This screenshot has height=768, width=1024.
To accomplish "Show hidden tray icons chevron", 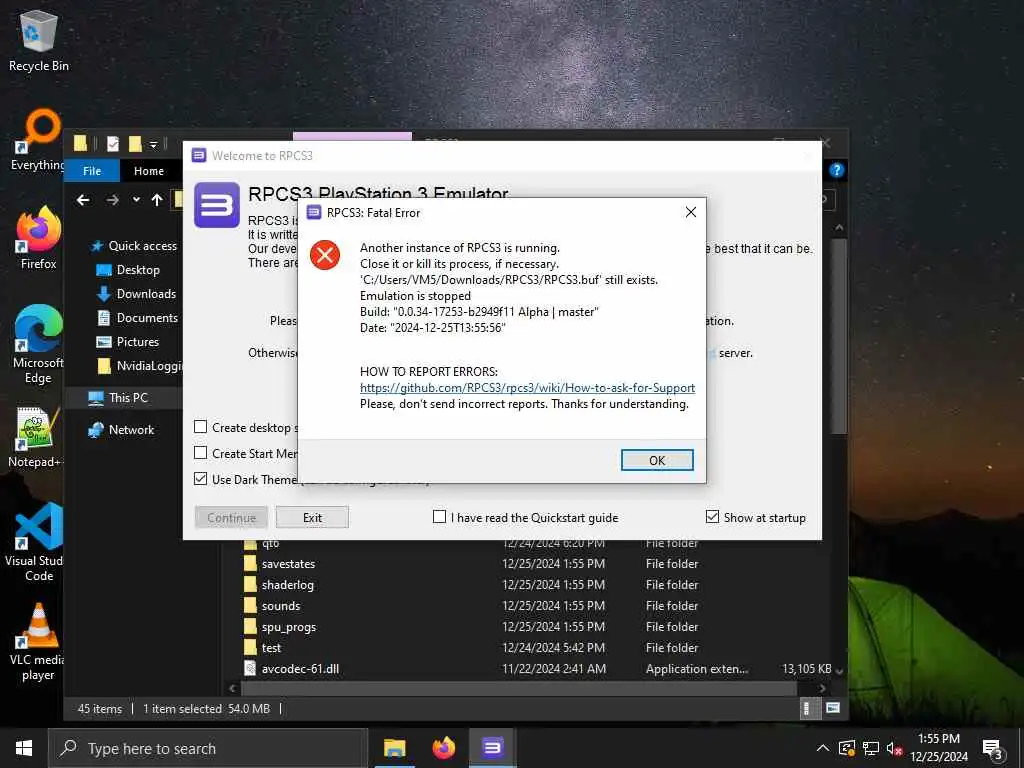I will pos(823,748).
